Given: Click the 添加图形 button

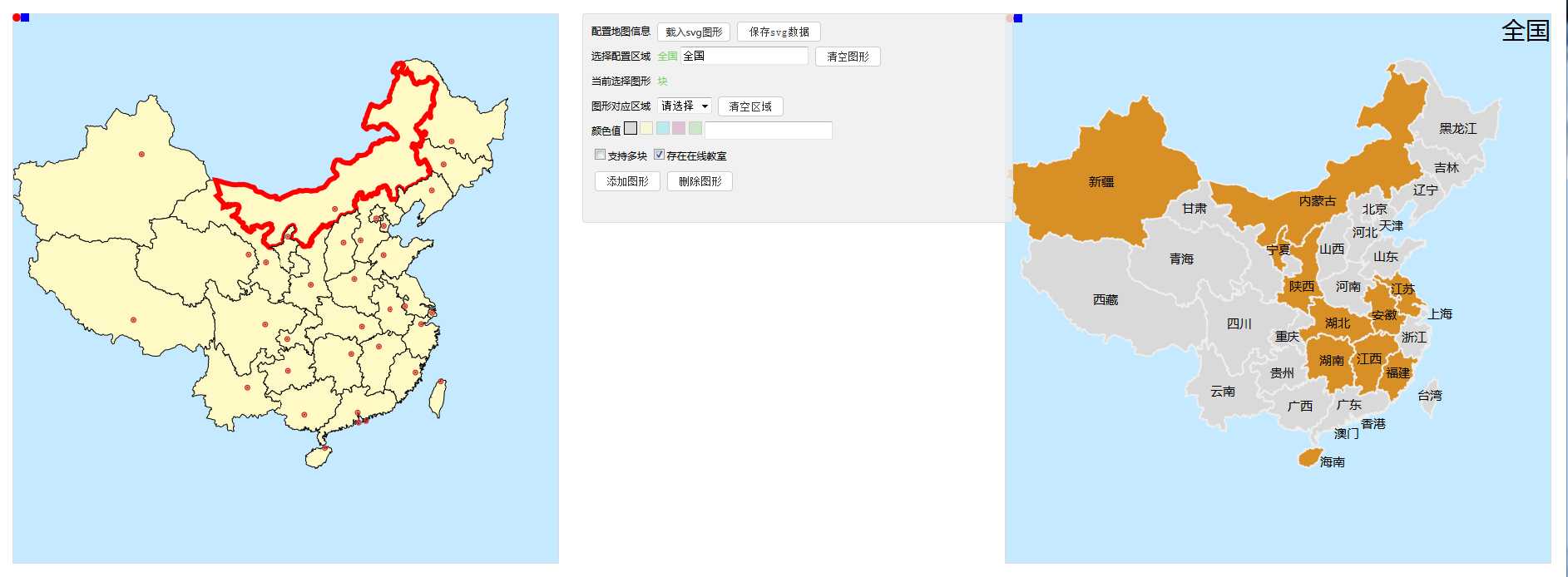Looking at the screenshot, I should pos(627,181).
